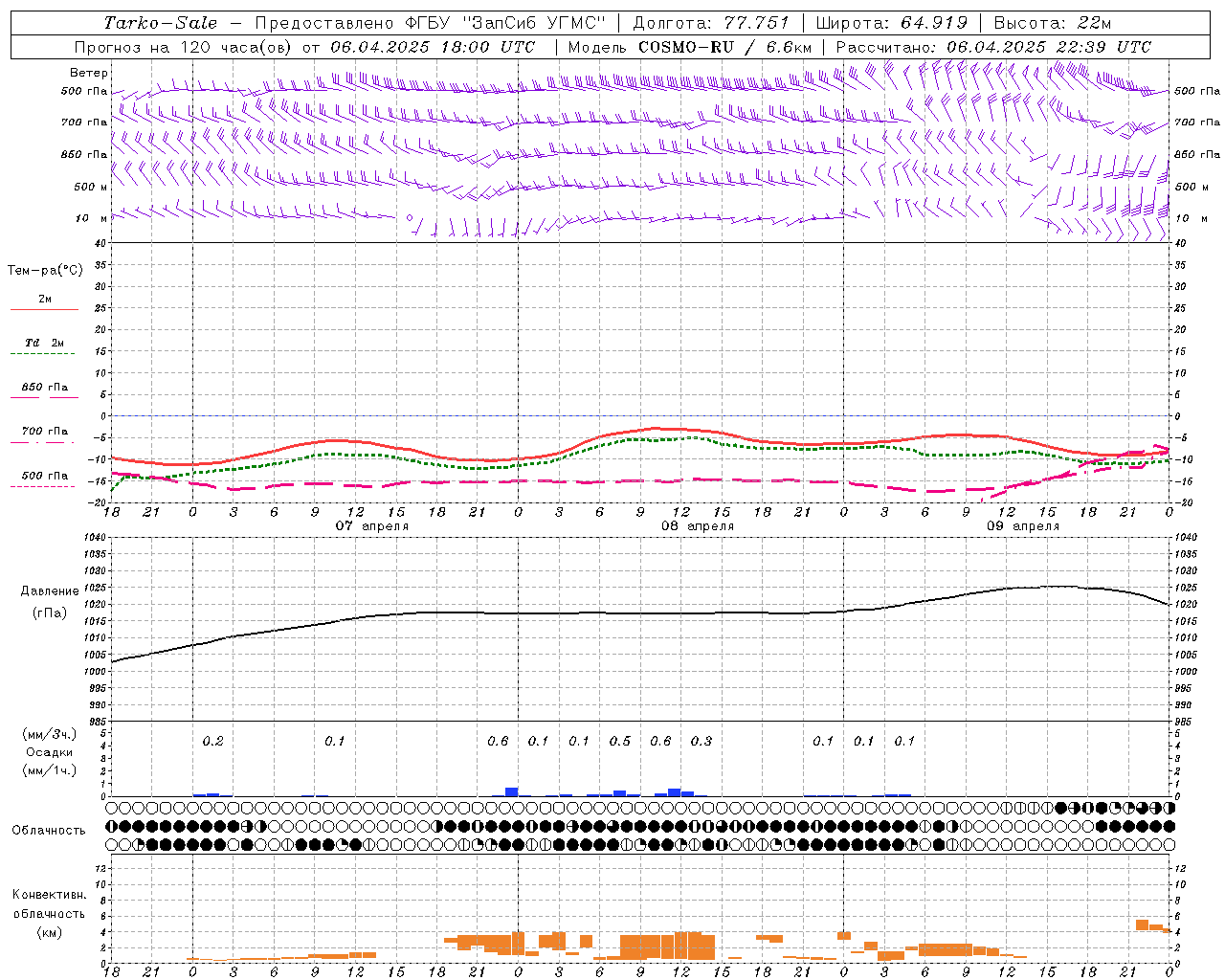Select the precipitation value "0.3"
The height and width of the screenshot is (980, 1225).
[x=702, y=741]
